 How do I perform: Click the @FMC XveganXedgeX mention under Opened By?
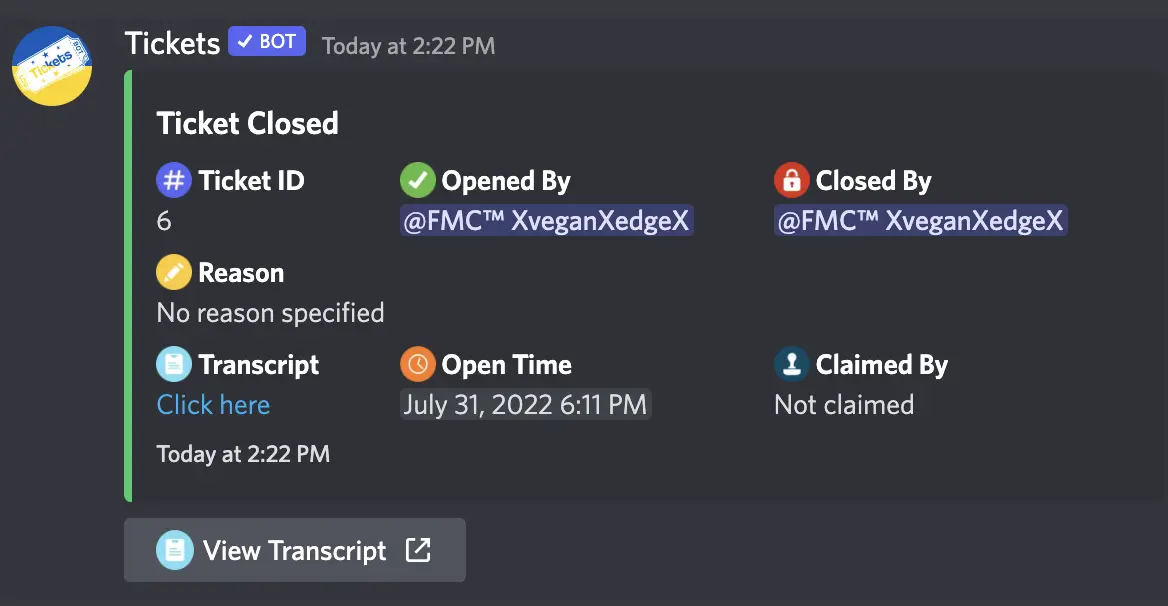pyautogui.click(x=546, y=220)
